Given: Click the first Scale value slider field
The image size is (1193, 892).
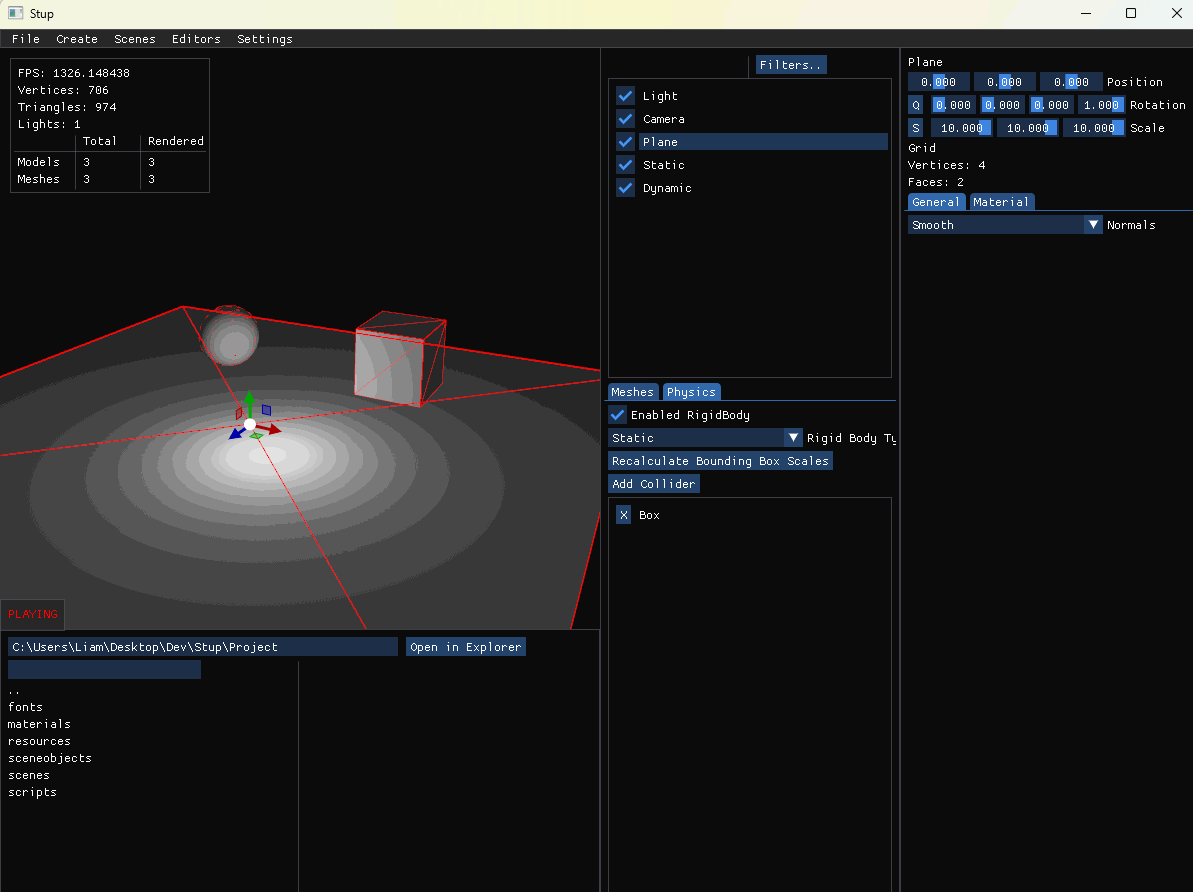Looking at the screenshot, I should 961,128.
